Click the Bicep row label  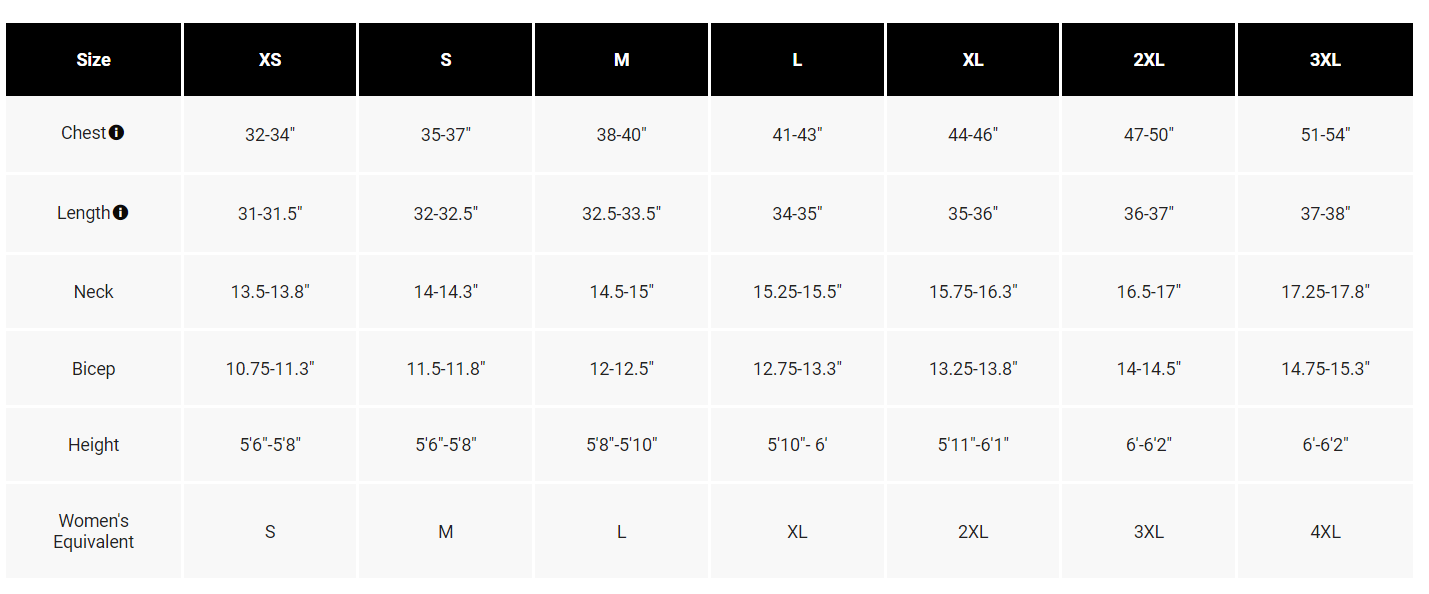pos(93,369)
